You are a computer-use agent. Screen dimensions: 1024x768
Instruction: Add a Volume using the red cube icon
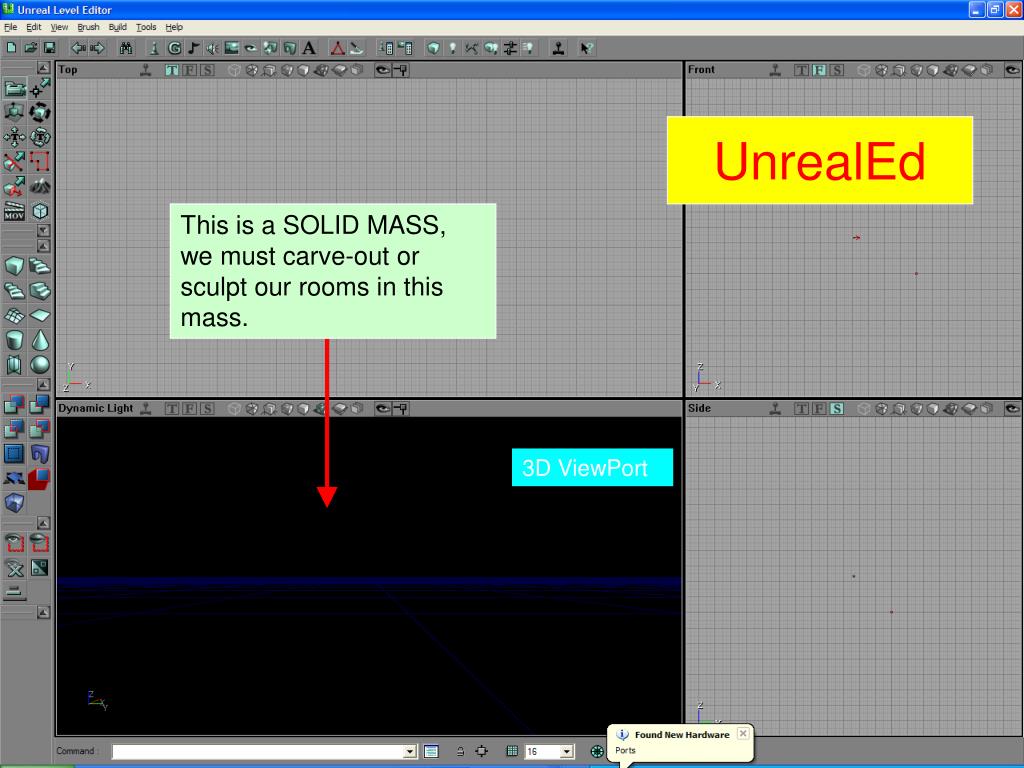40,478
